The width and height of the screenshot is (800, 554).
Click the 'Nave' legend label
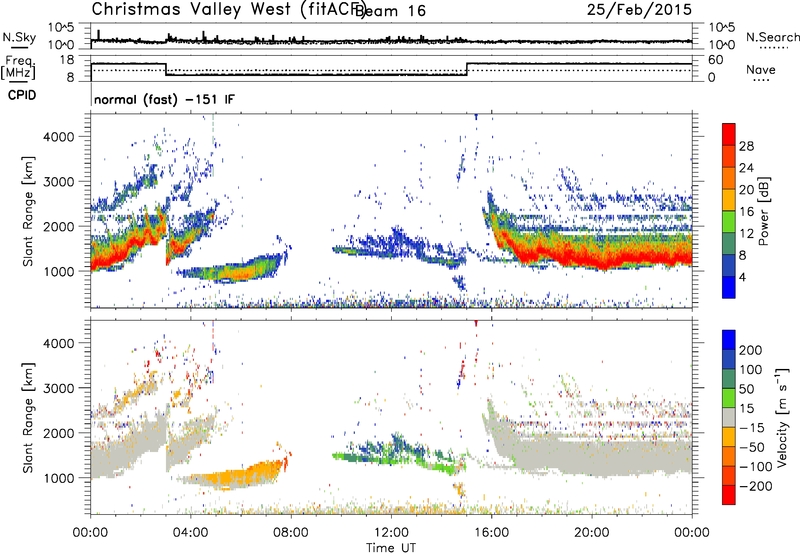click(761, 69)
